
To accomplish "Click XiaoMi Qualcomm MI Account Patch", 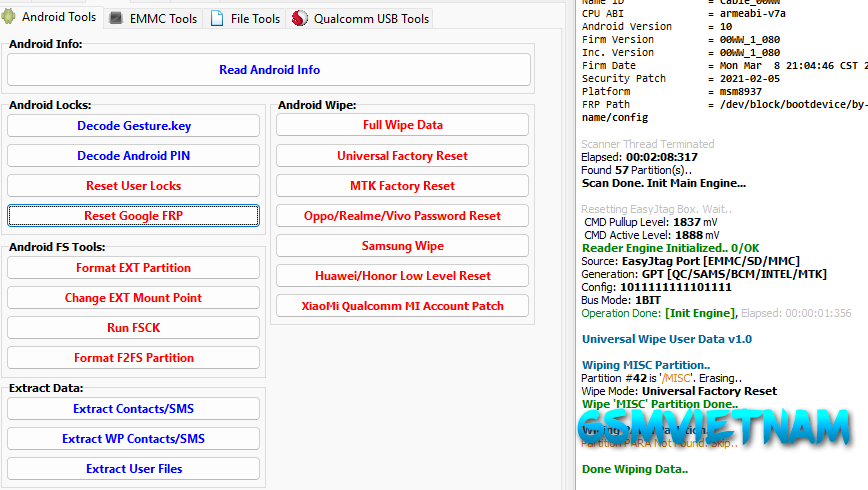I will coord(402,306).
